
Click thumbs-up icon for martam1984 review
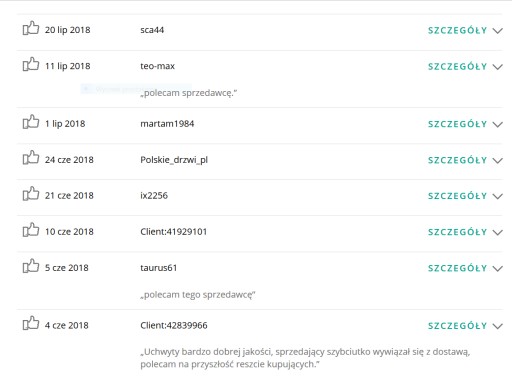(x=31, y=122)
